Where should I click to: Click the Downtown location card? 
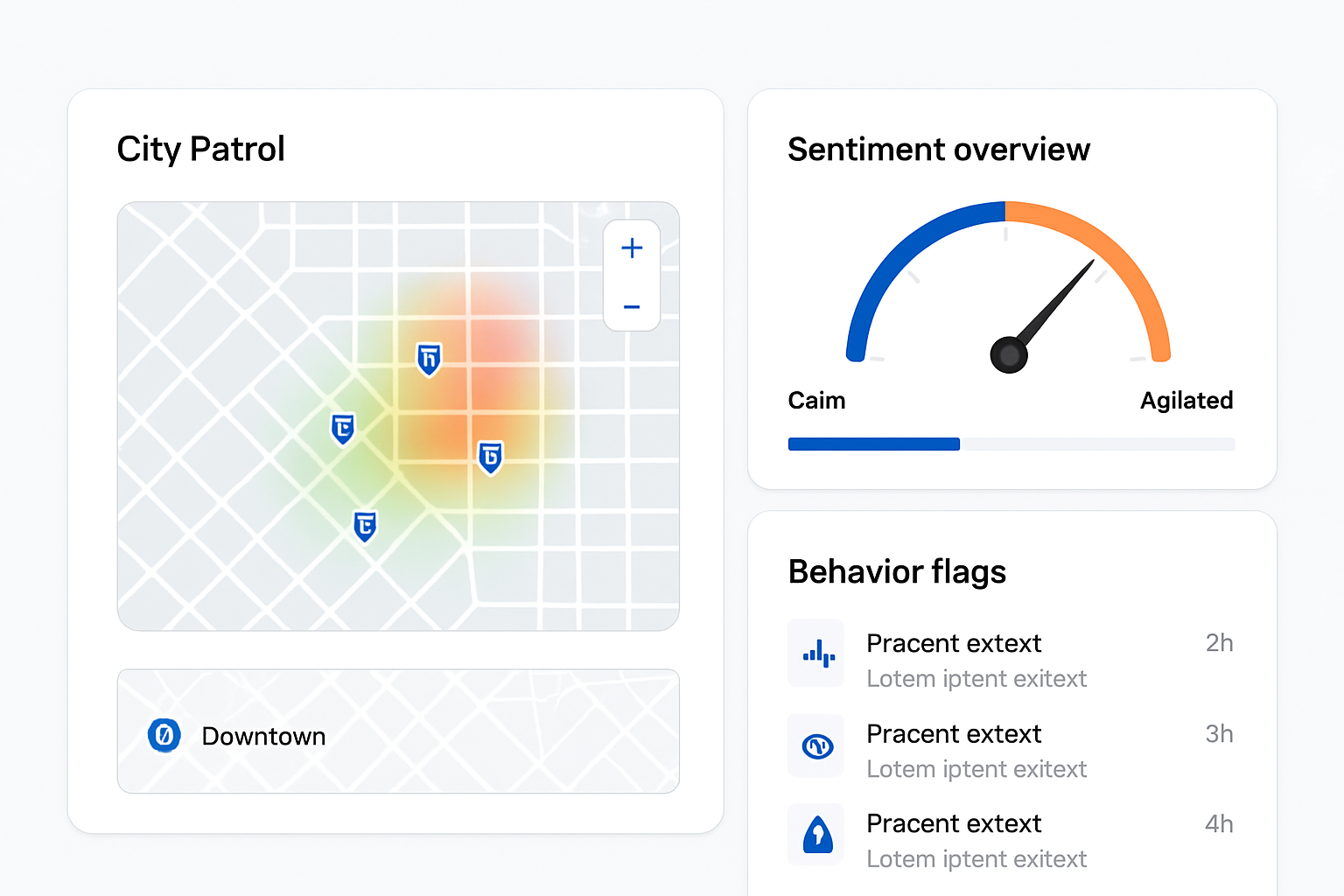(x=398, y=731)
